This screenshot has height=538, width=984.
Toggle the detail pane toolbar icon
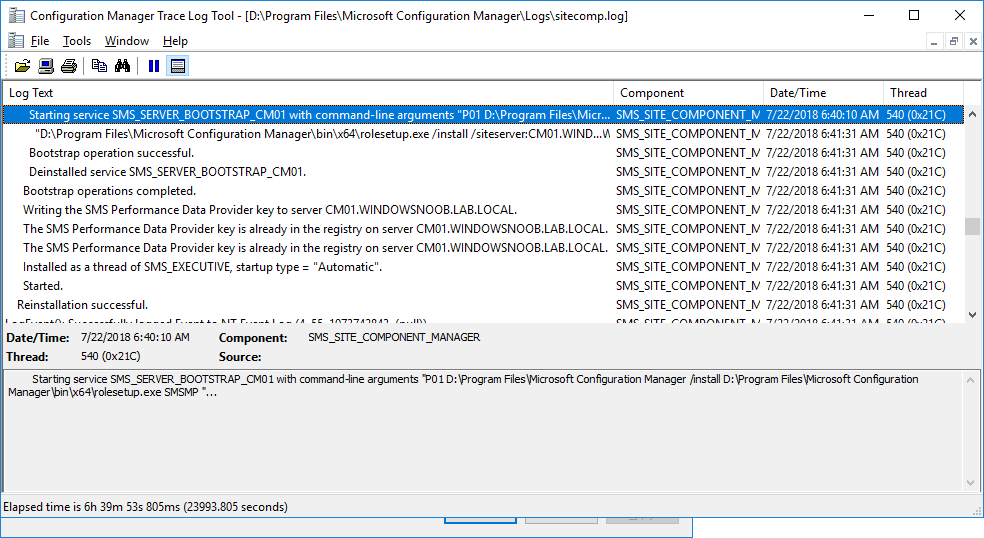coord(178,66)
